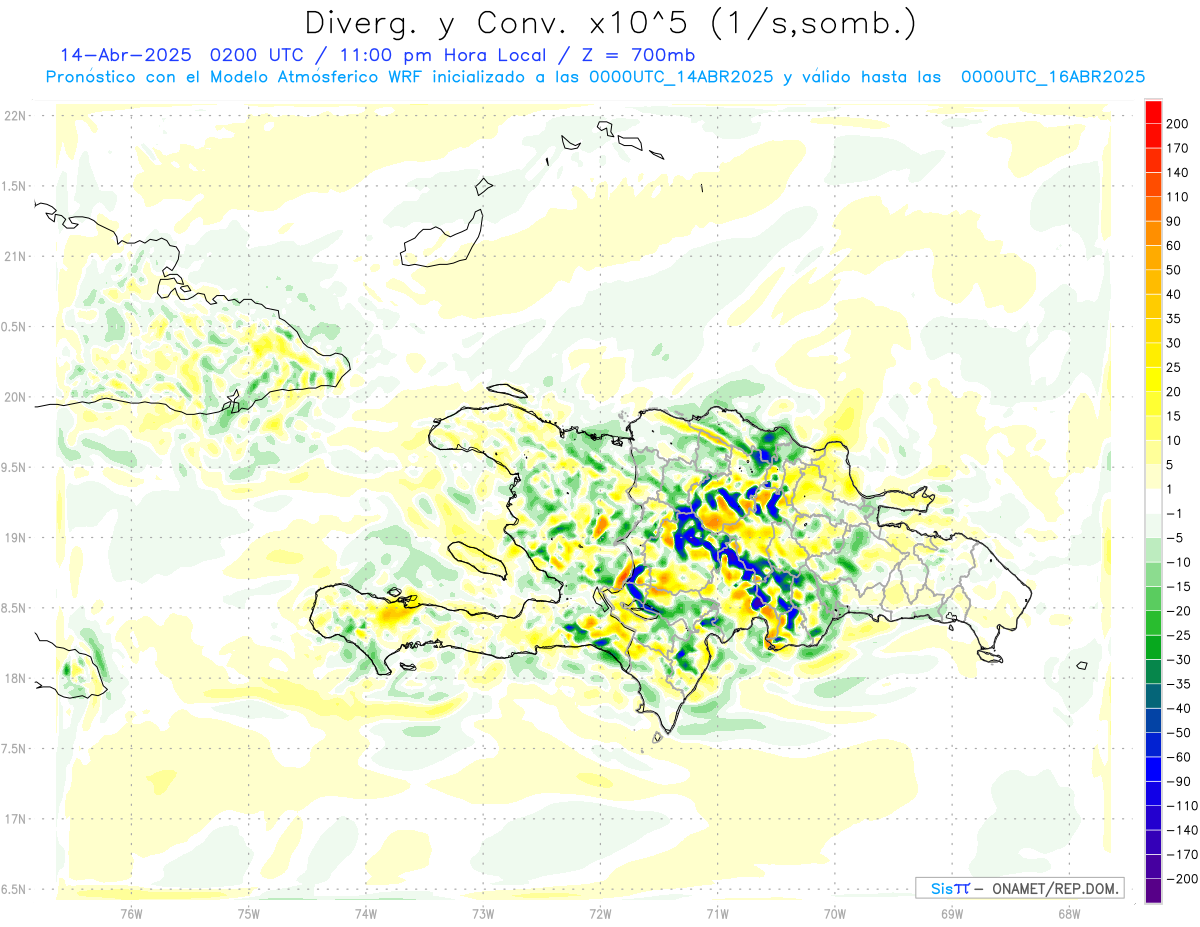Click the legend value '200' at top
Image resolution: width=1200 pixels, height=927 pixels.
[1179, 124]
